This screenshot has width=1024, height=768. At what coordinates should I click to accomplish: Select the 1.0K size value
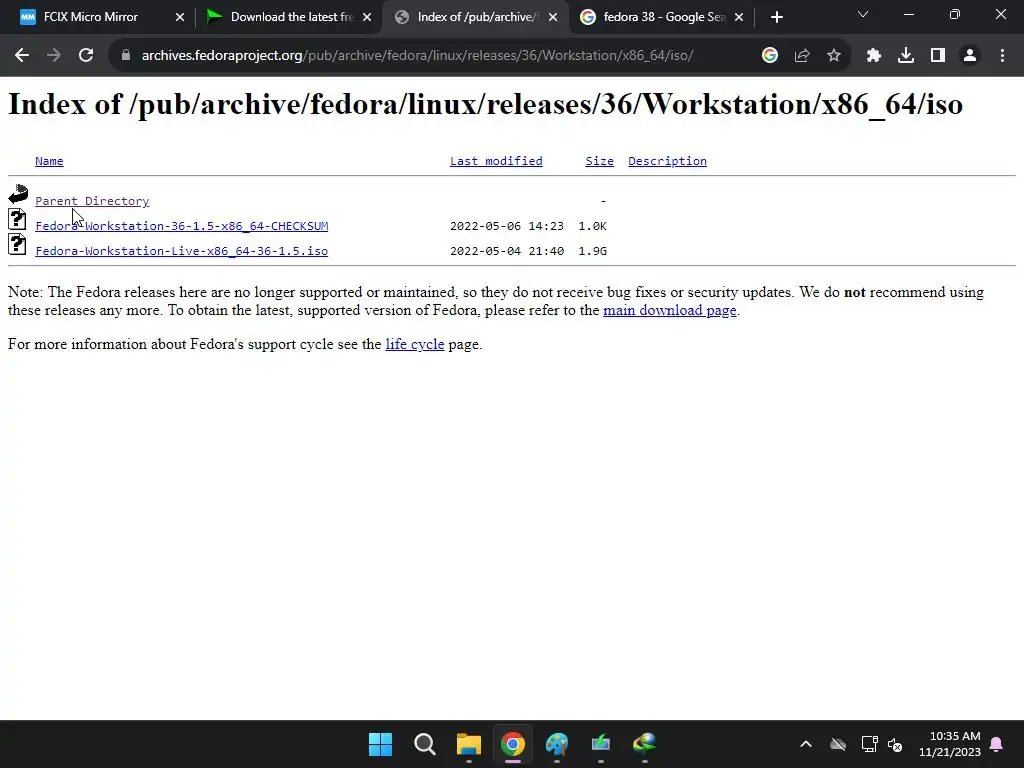pos(592,226)
